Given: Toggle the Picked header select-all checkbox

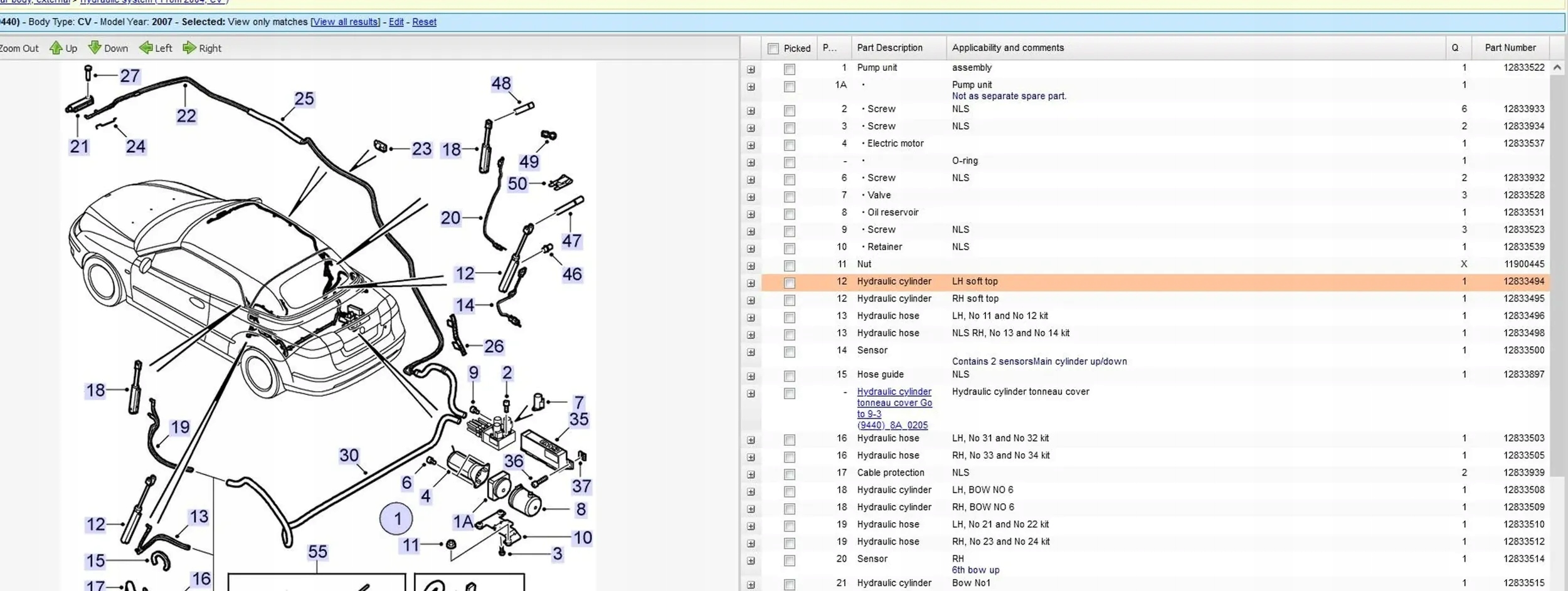Looking at the screenshot, I should [x=773, y=49].
